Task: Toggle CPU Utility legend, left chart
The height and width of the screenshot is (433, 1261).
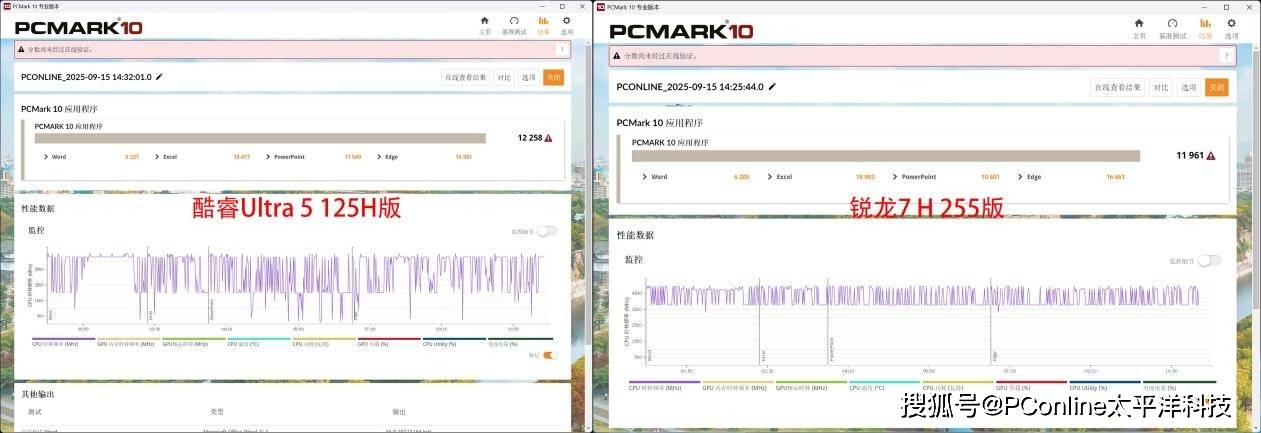Action: [453, 342]
